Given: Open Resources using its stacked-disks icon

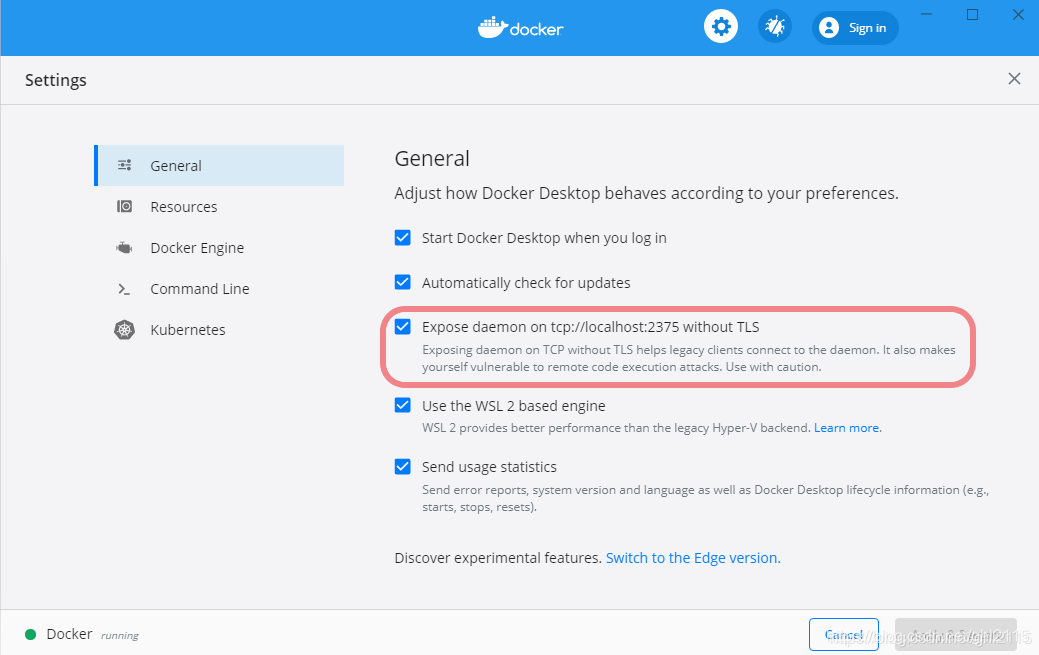Looking at the screenshot, I should pos(124,206).
